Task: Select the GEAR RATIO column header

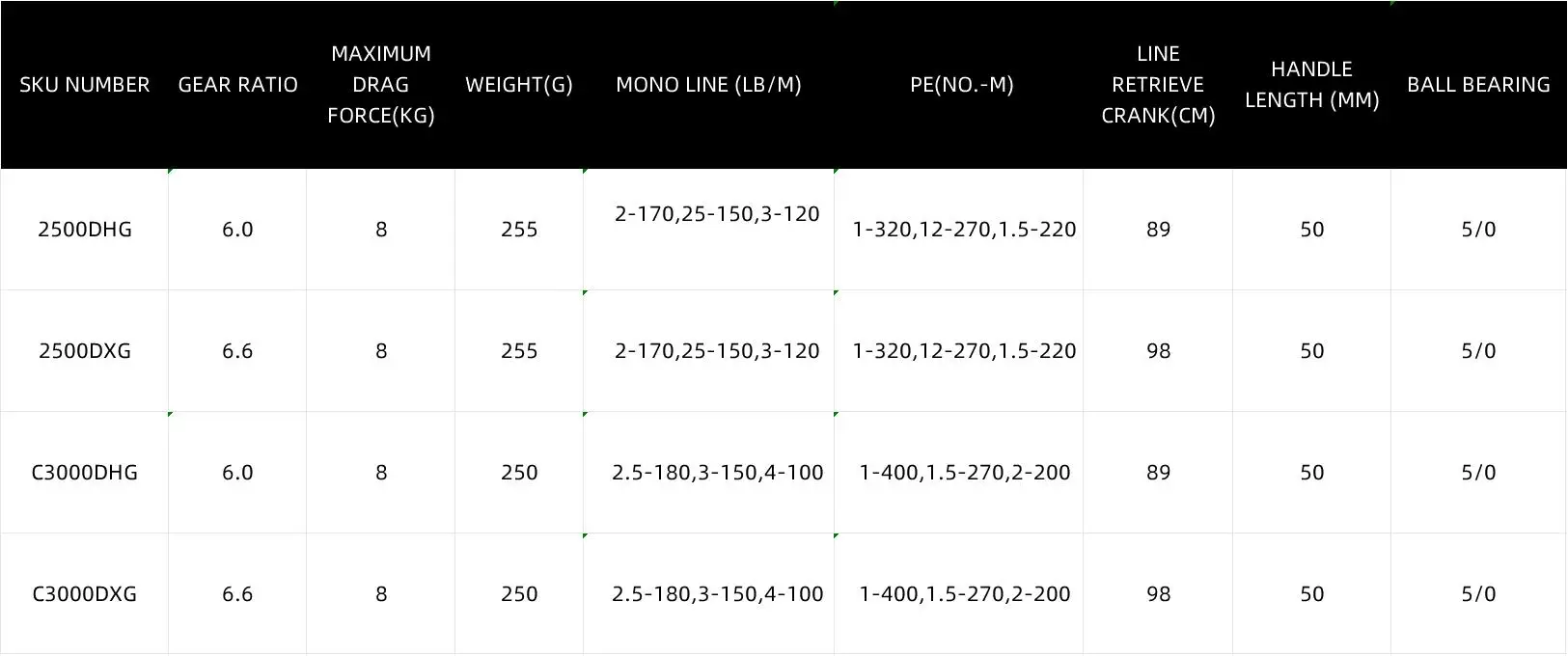Action: (x=237, y=85)
